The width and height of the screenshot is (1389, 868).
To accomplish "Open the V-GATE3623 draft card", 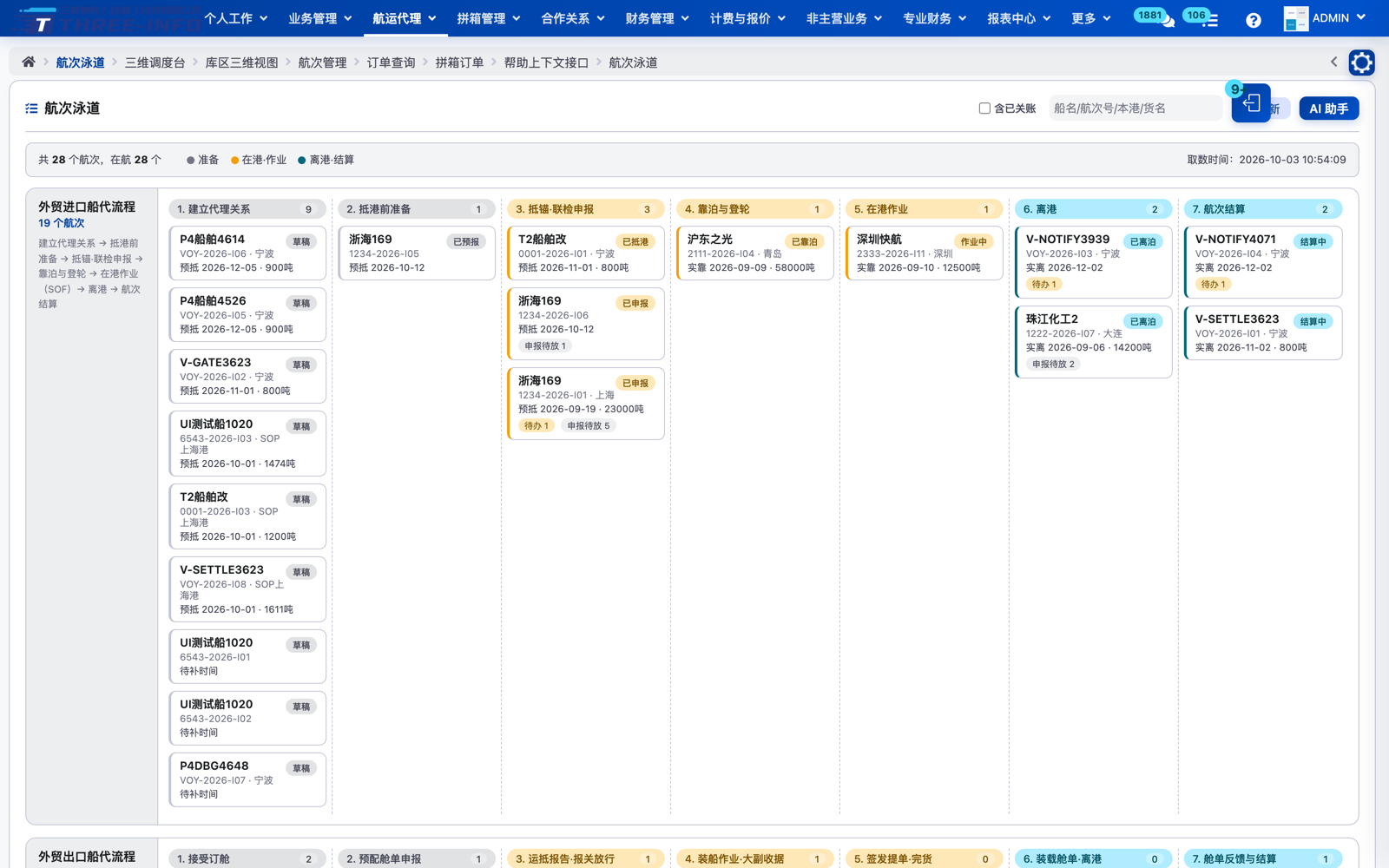I will pos(247,376).
